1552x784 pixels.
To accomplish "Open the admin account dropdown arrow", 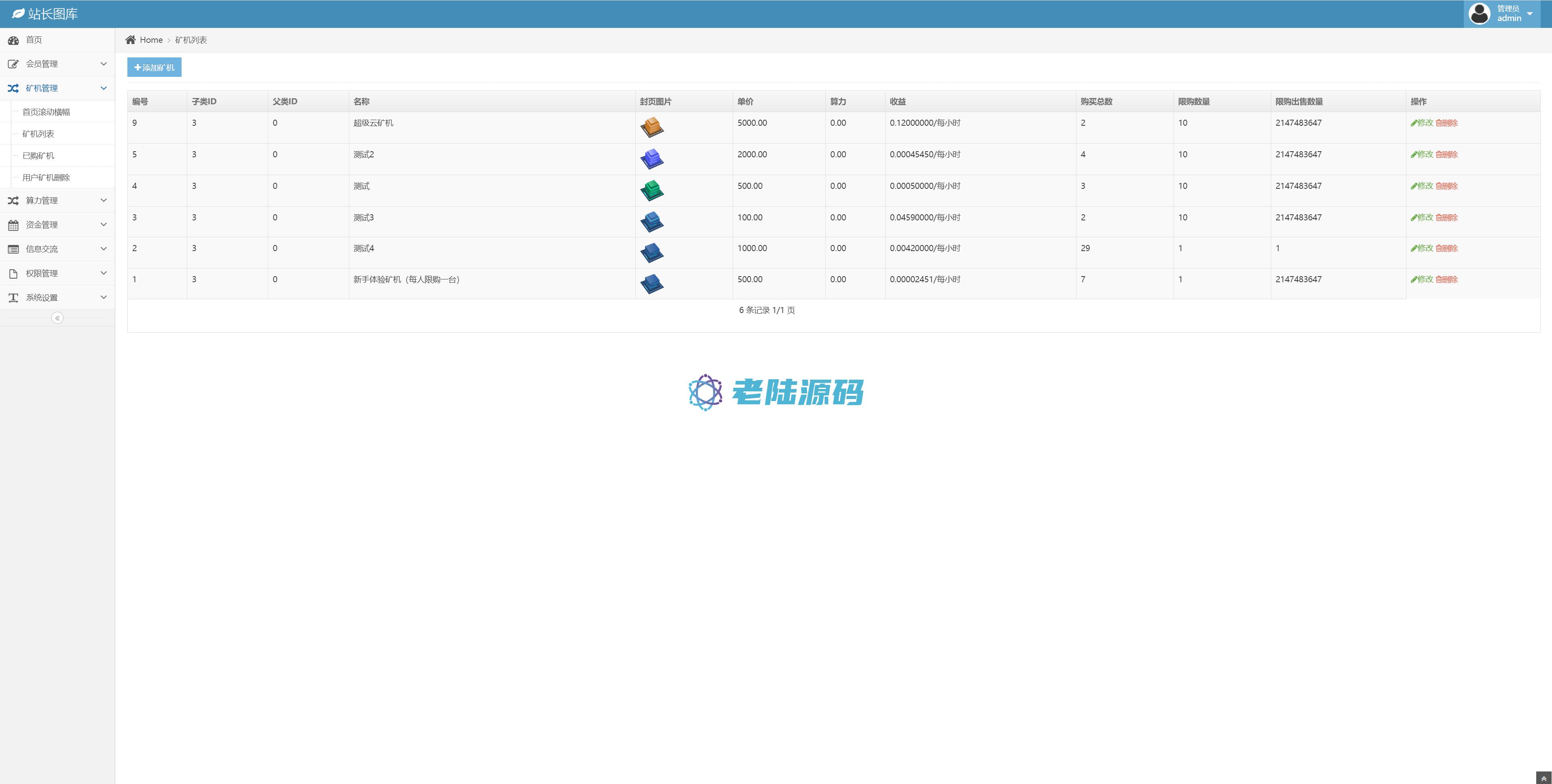I will [x=1530, y=14].
